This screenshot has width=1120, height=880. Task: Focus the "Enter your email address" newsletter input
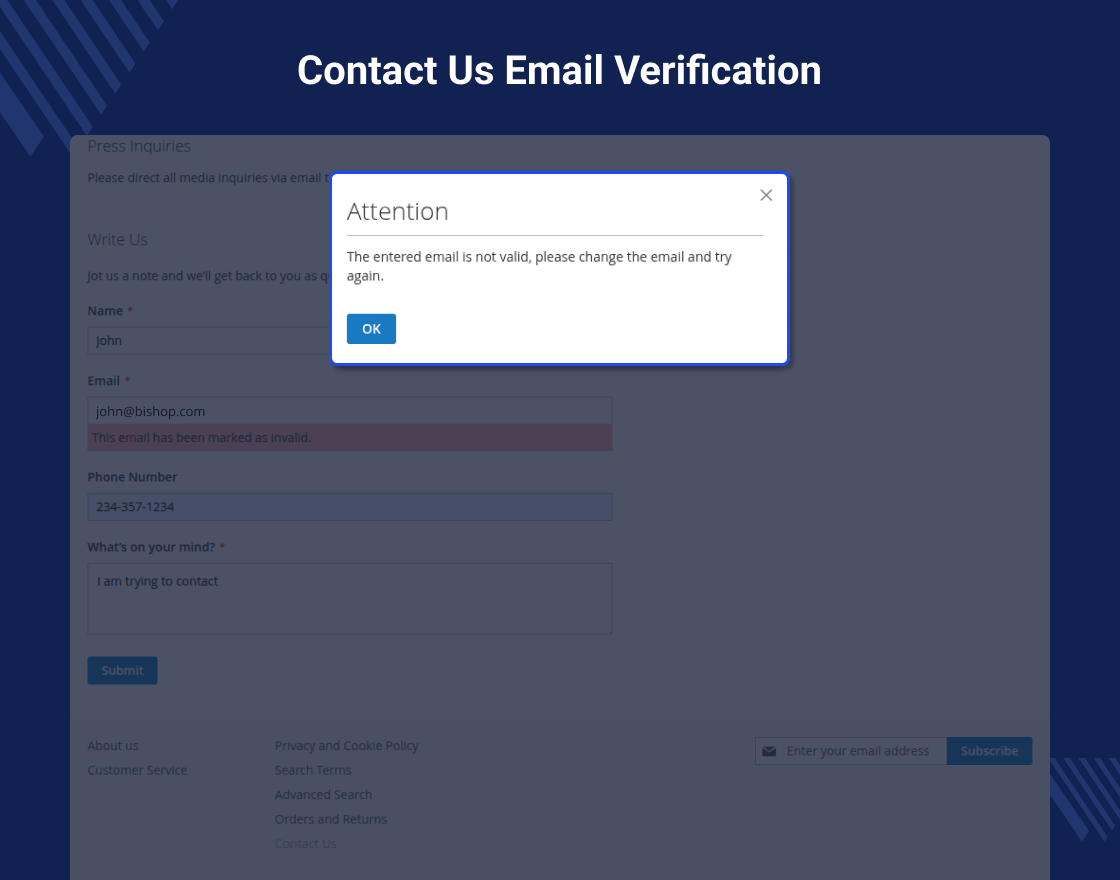862,751
